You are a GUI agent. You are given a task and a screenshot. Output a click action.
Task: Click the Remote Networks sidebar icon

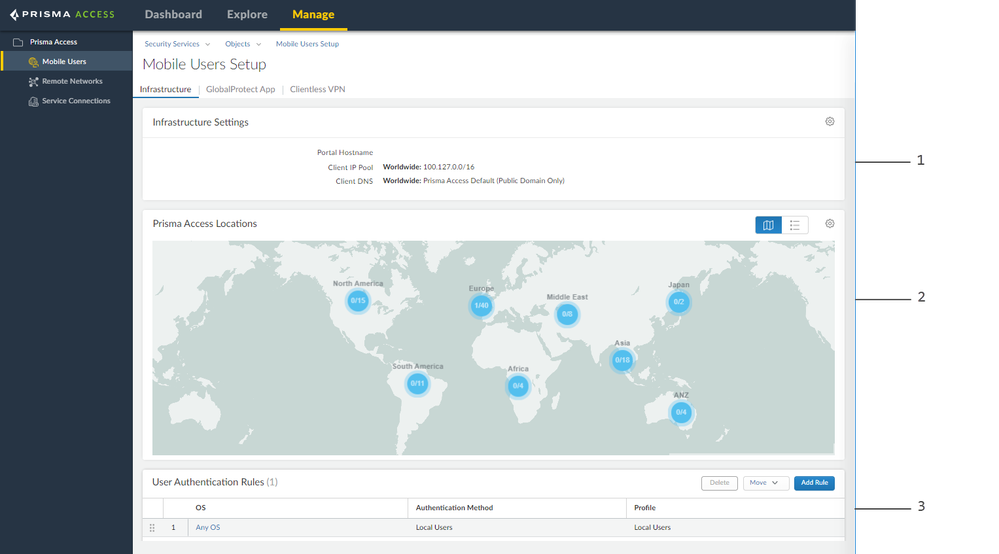coord(33,81)
